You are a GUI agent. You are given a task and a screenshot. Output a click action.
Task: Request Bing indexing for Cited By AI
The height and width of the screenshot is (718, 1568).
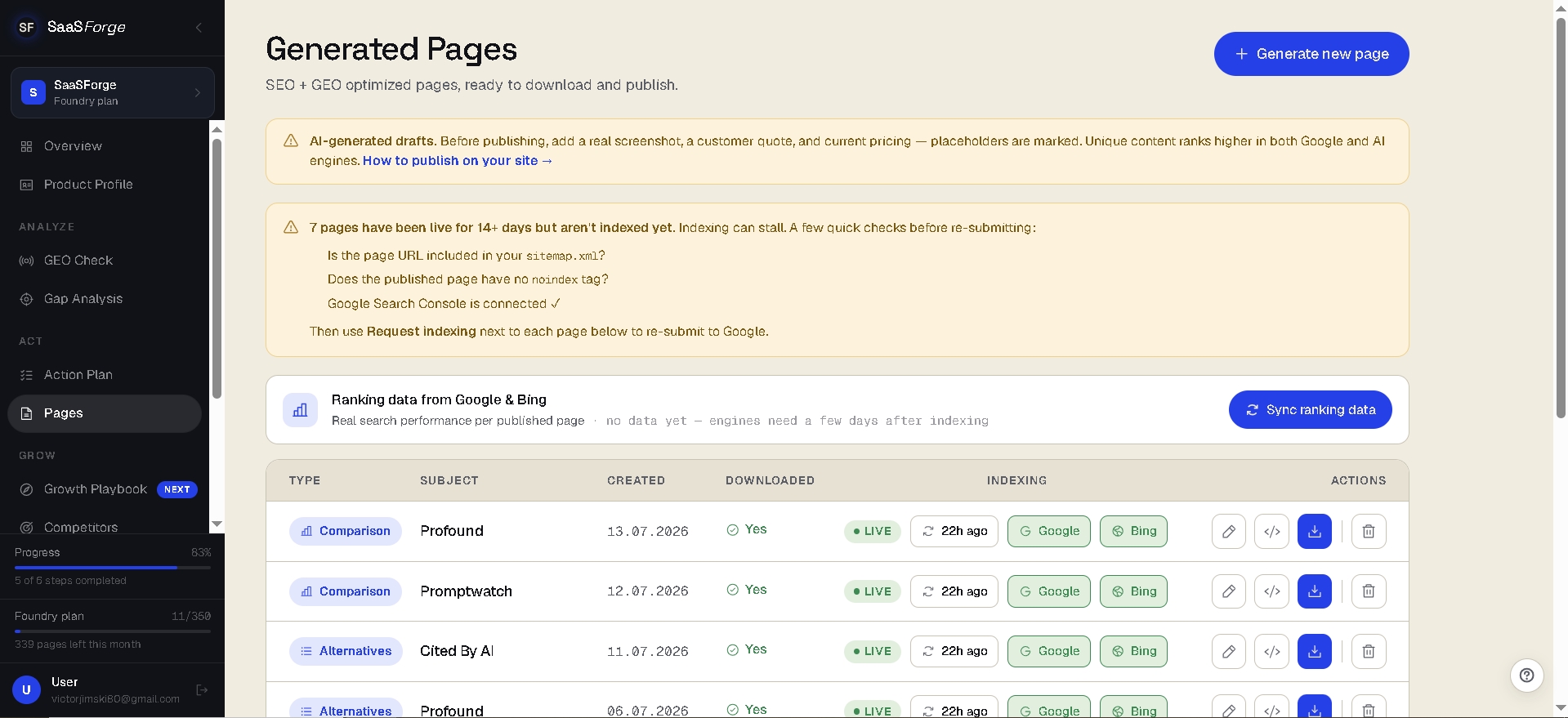coord(1133,651)
